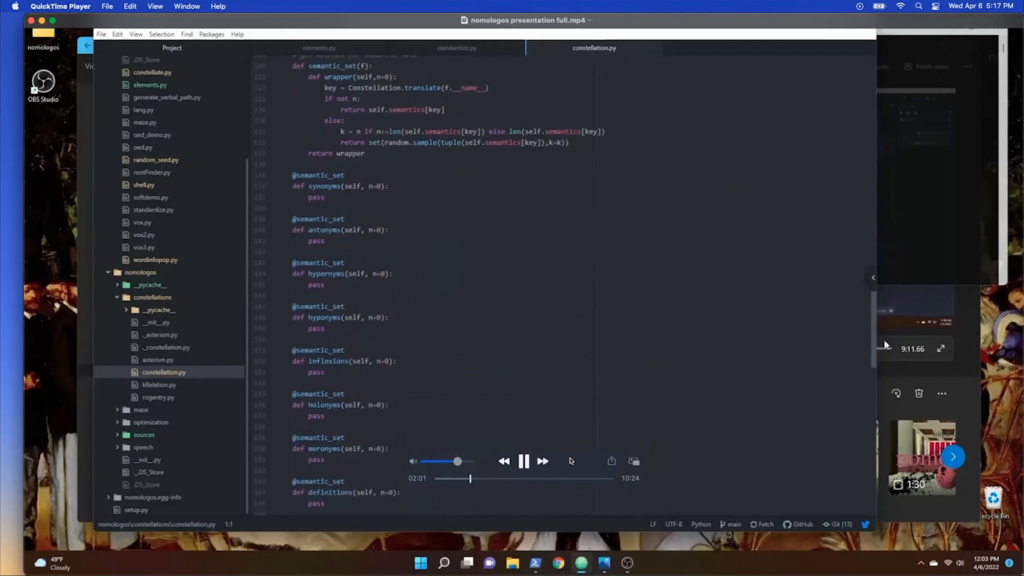1024x576 pixels.
Task: Expand the optimization folder
Action: point(118,423)
